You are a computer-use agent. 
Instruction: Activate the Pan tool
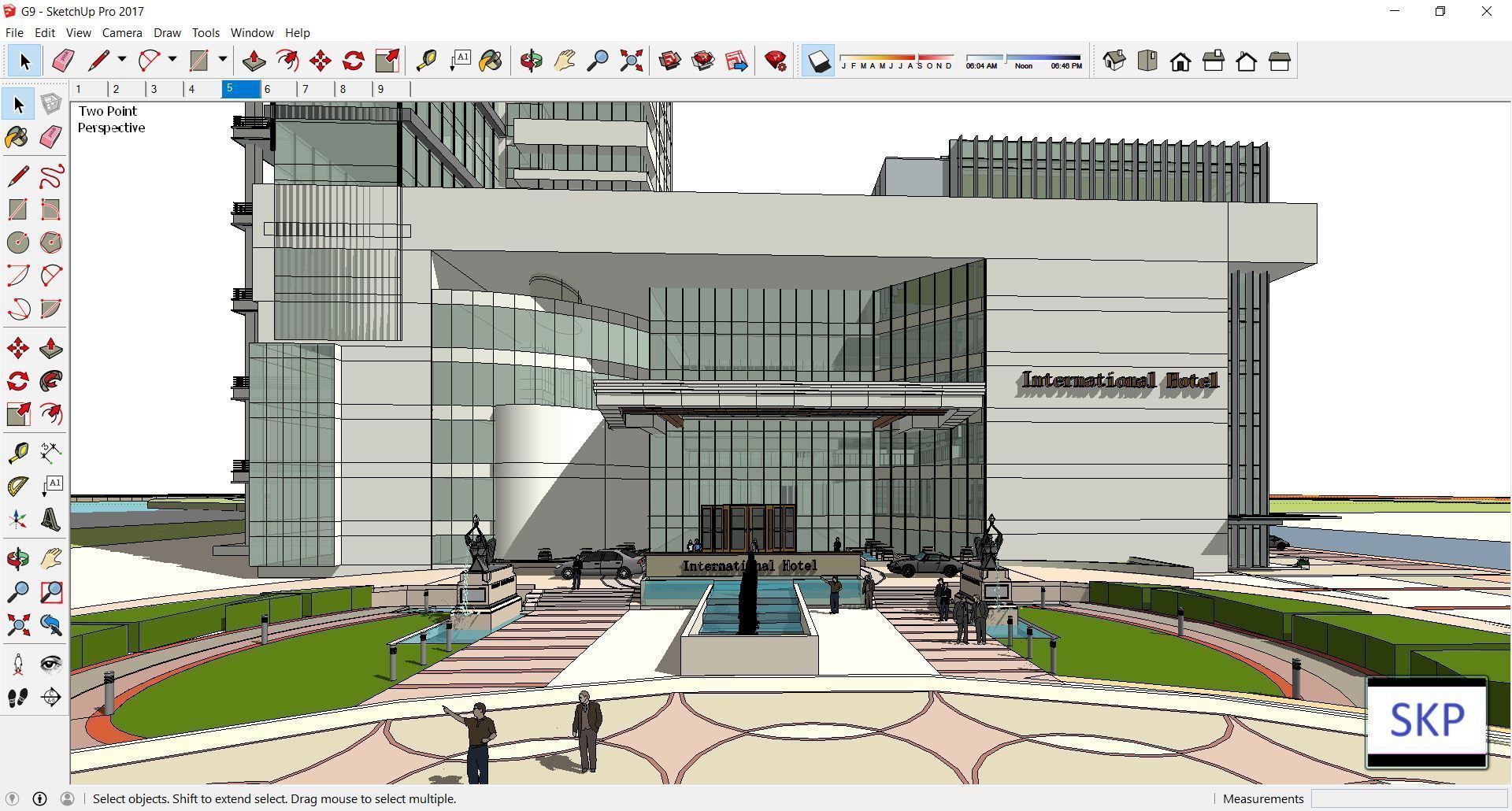pyautogui.click(x=564, y=60)
